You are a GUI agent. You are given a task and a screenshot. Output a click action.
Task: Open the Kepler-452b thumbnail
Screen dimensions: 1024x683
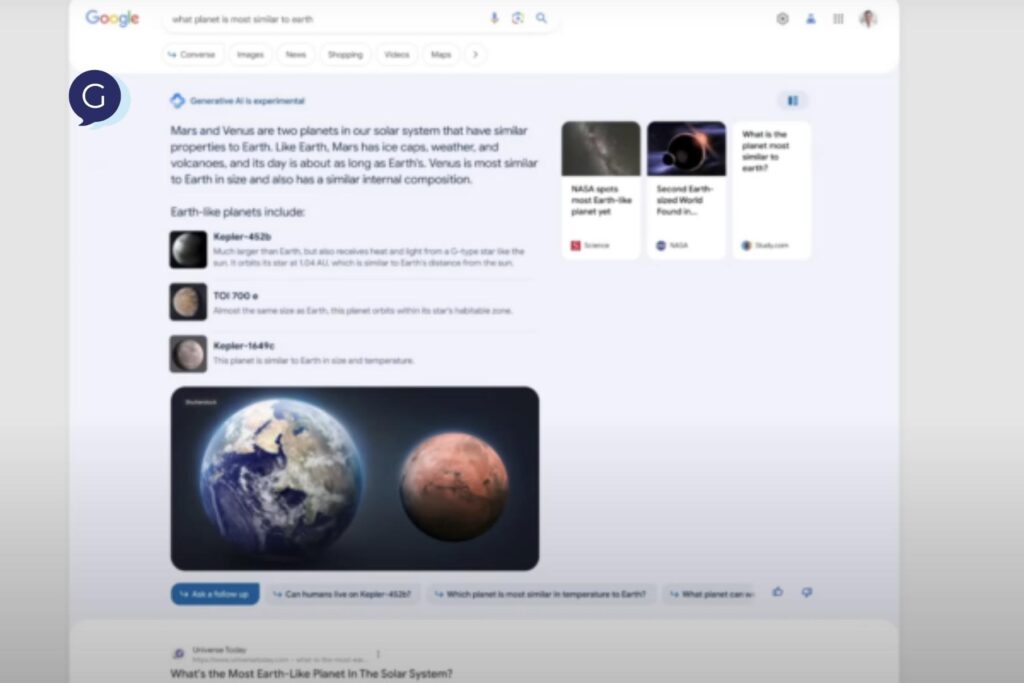click(188, 249)
